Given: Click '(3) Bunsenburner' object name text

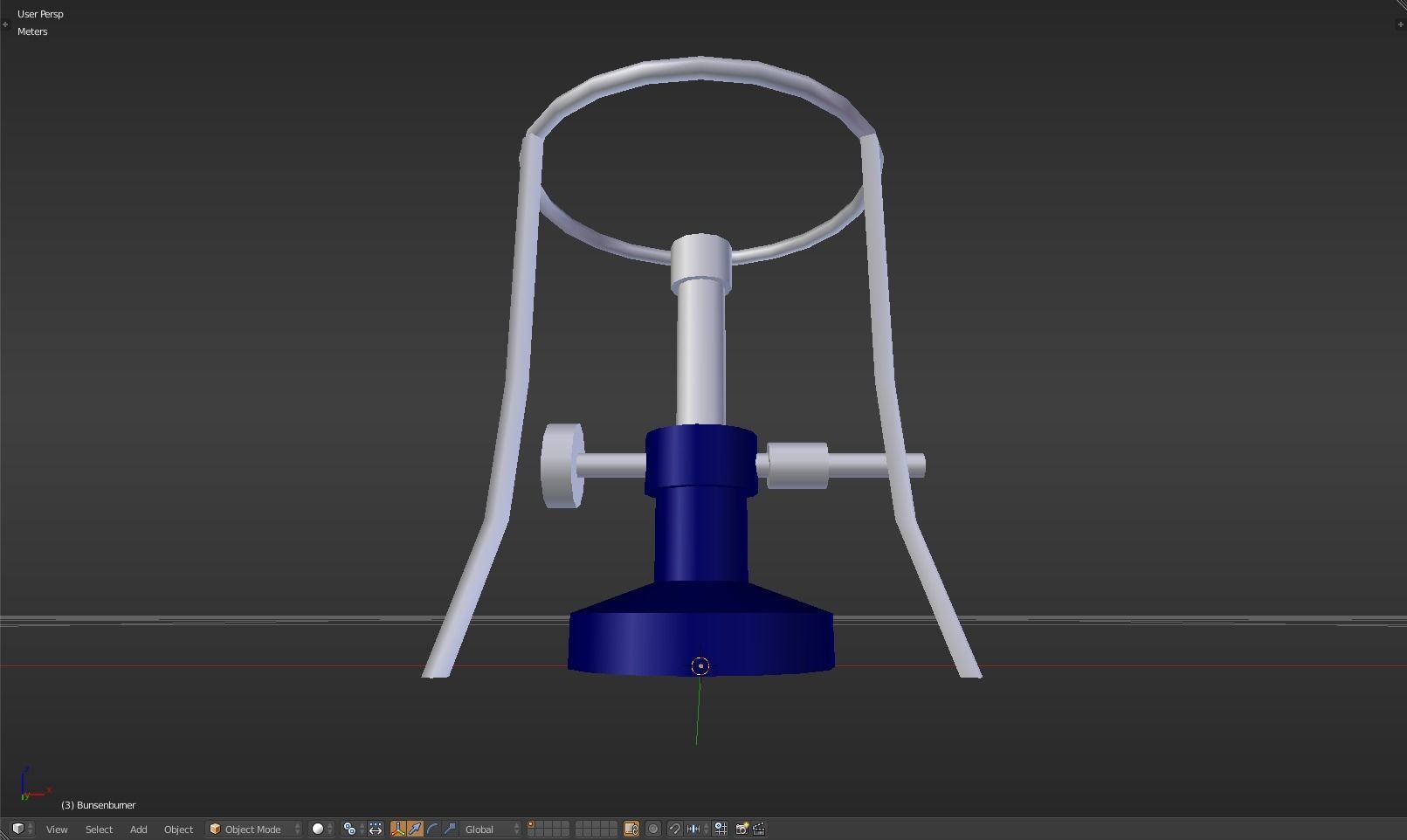Looking at the screenshot, I should [98, 805].
